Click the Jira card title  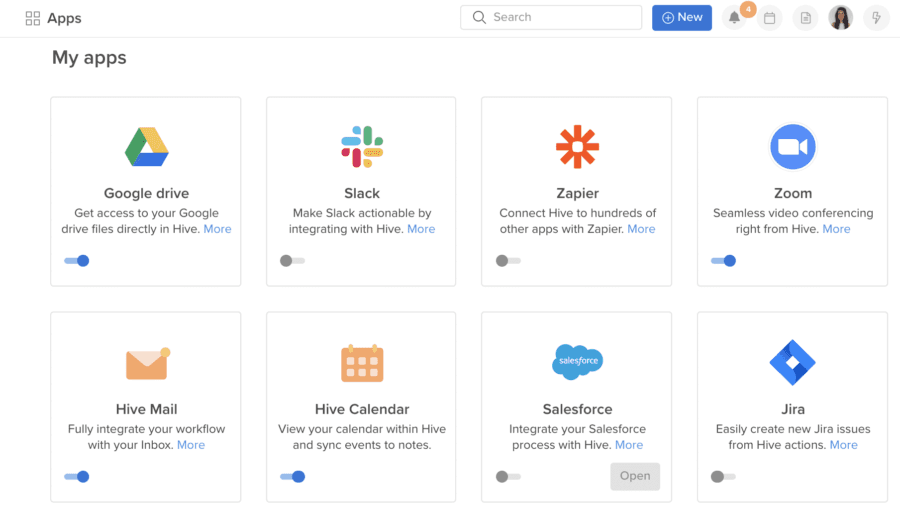point(793,409)
